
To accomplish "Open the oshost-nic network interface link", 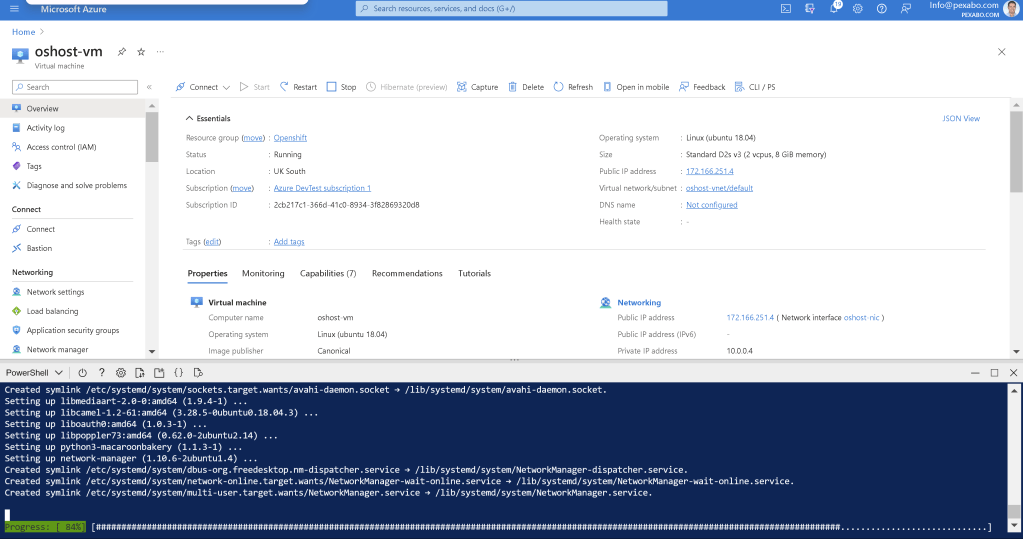I will pyautogui.click(x=862, y=318).
